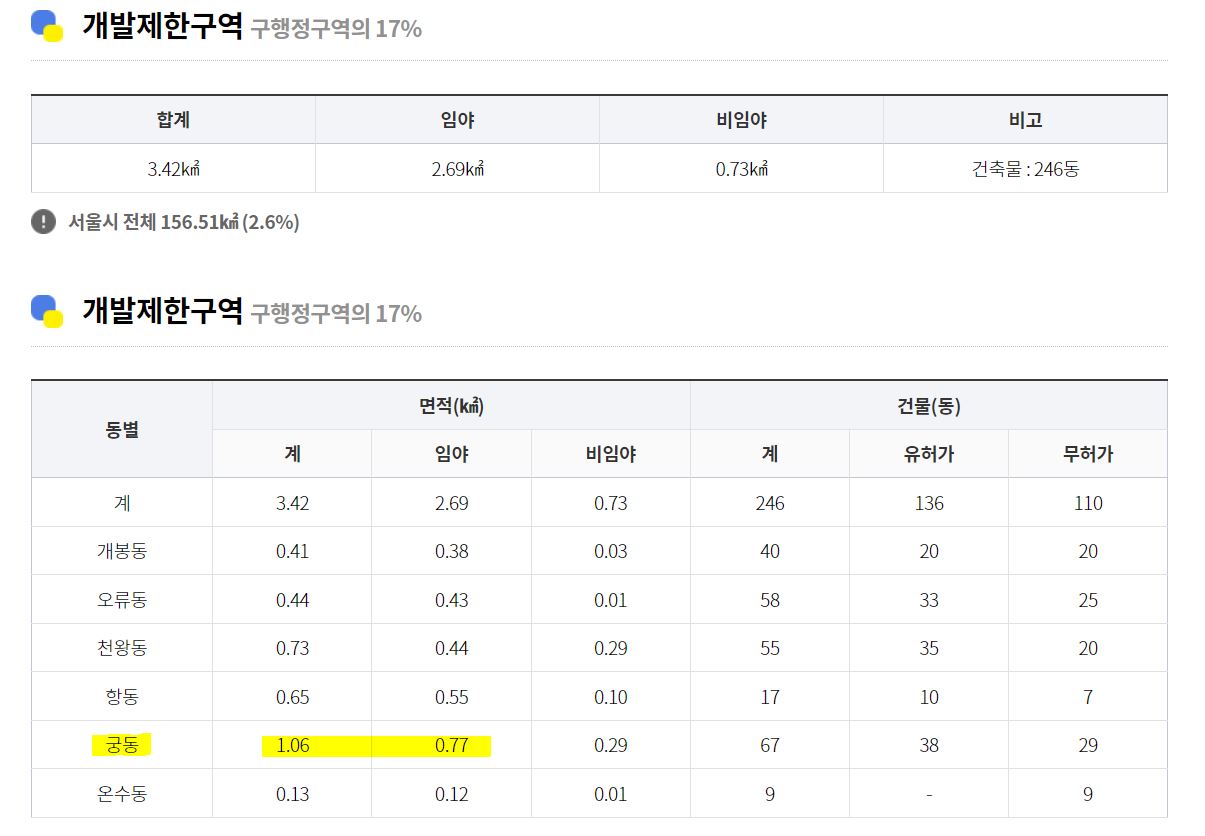Click the 비임야 header in summary table
Image resolution: width=1205 pixels, height=836 pixels.
click(x=741, y=120)
